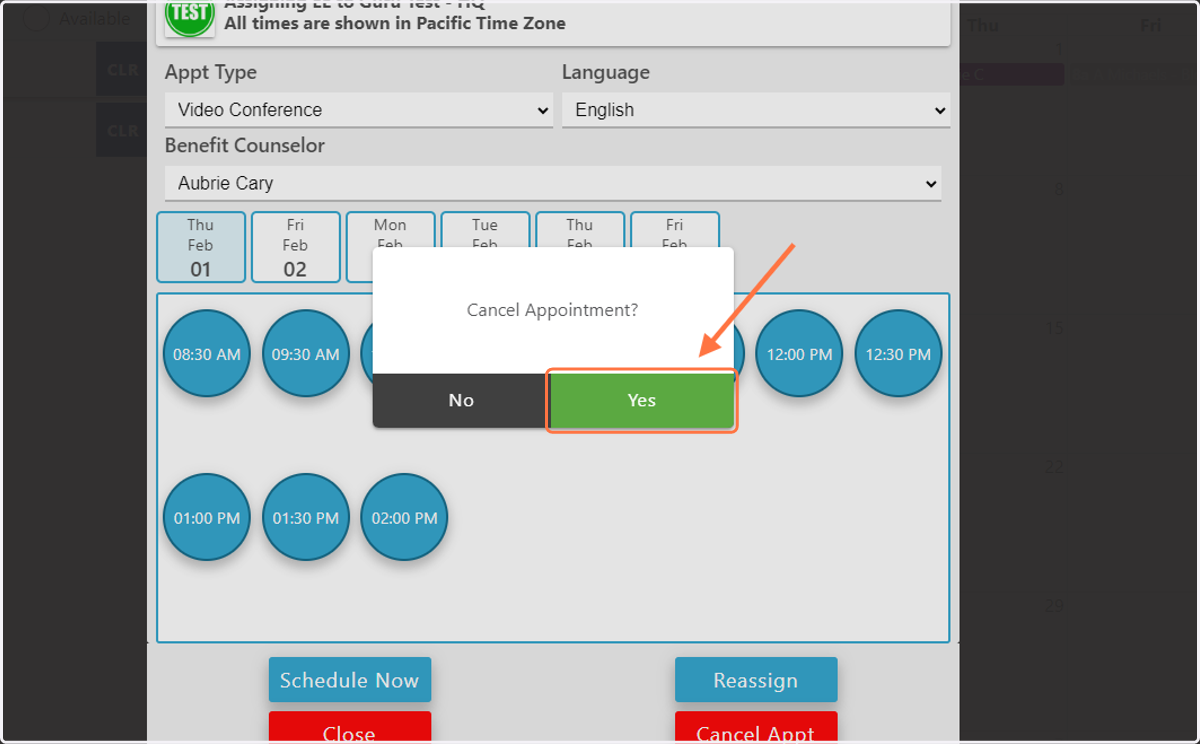Viewport: 1200px width, 744px height.
Task: Confirm cancellation with the green Yes button
Action: click(x=642, y=400)
